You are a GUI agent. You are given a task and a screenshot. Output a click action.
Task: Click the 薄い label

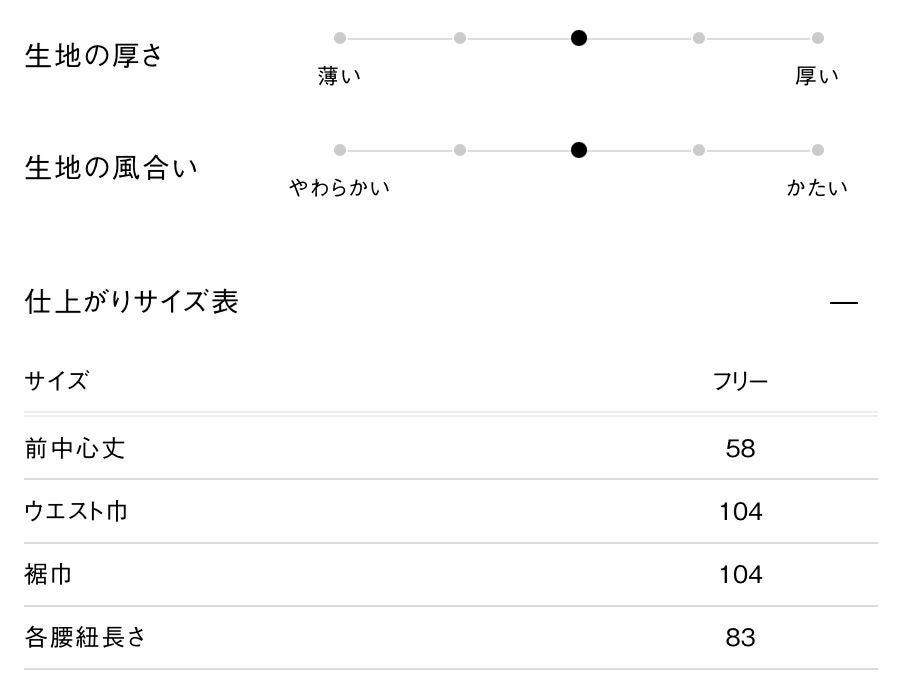340,76
